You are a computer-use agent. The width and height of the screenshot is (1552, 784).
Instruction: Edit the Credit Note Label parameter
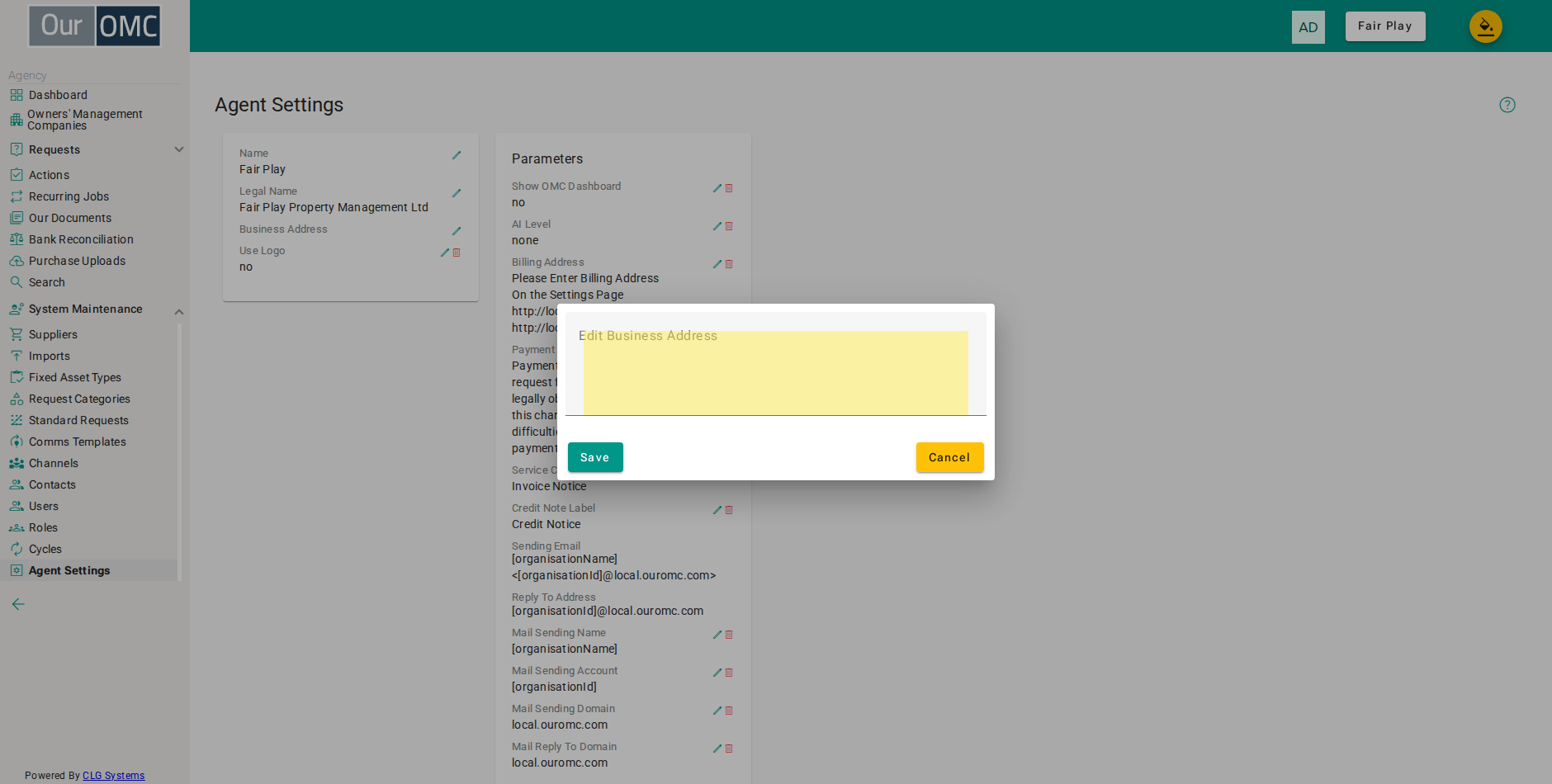point(717,510)
